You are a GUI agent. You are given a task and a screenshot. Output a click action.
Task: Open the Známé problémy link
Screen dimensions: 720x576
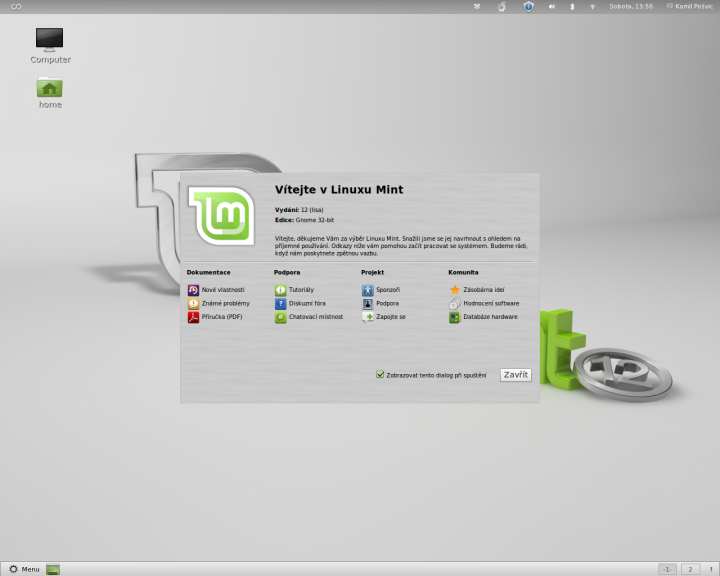click(x=225, y=304)
